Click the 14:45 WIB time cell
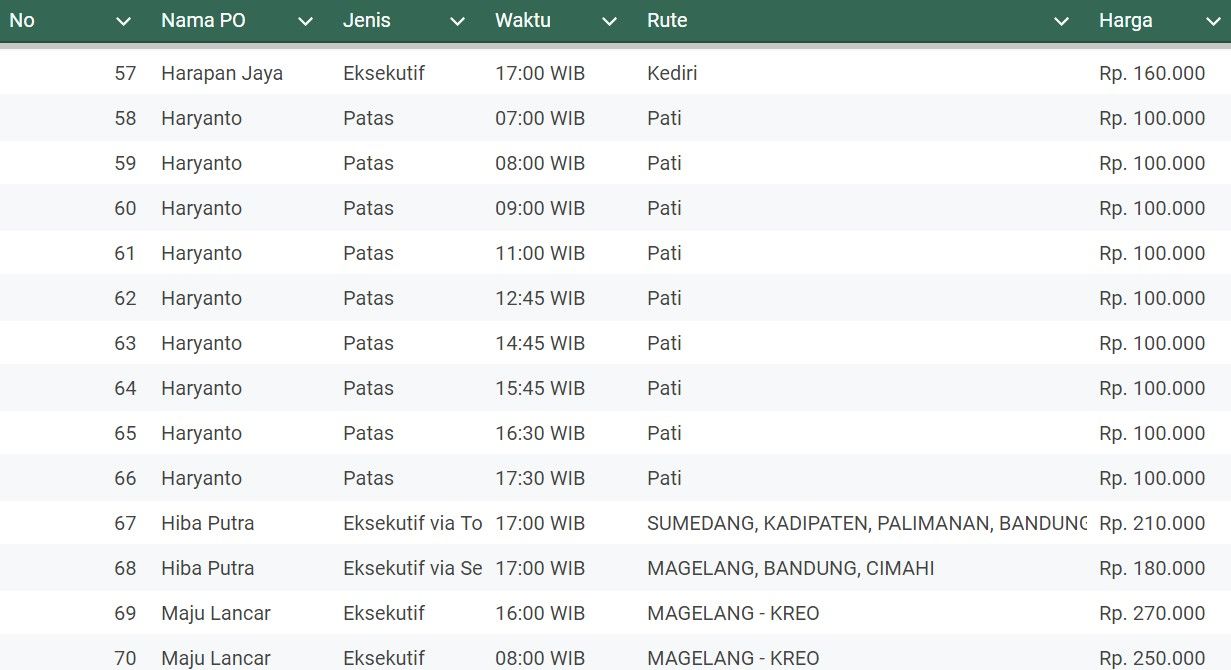 (540, 343)
